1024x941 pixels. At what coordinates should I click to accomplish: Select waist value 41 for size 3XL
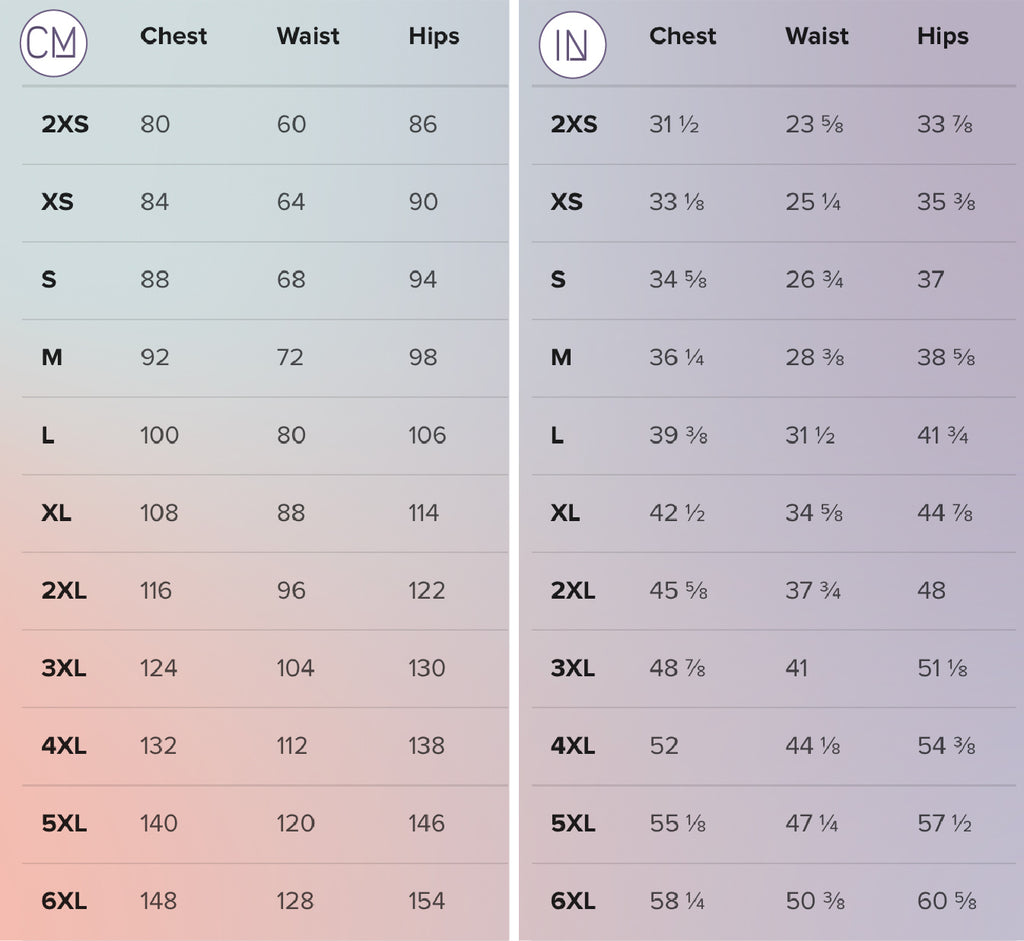tap(796, 668)
